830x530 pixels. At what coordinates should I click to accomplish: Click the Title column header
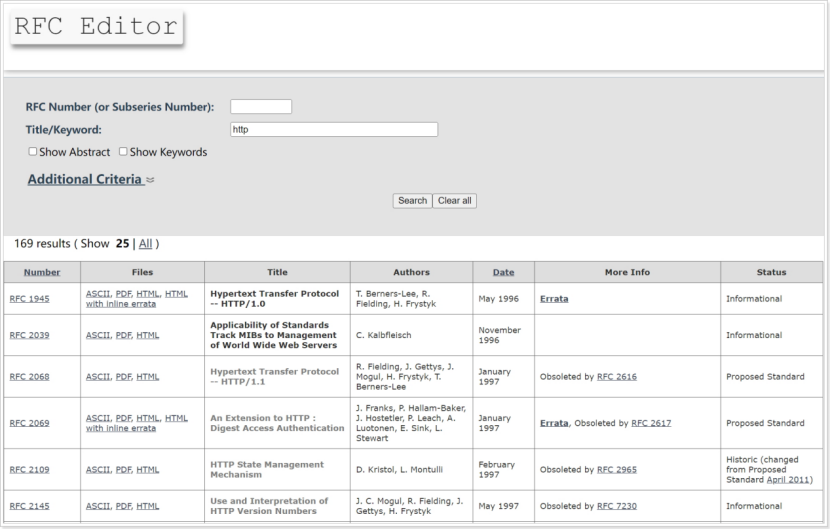point(277,272)
